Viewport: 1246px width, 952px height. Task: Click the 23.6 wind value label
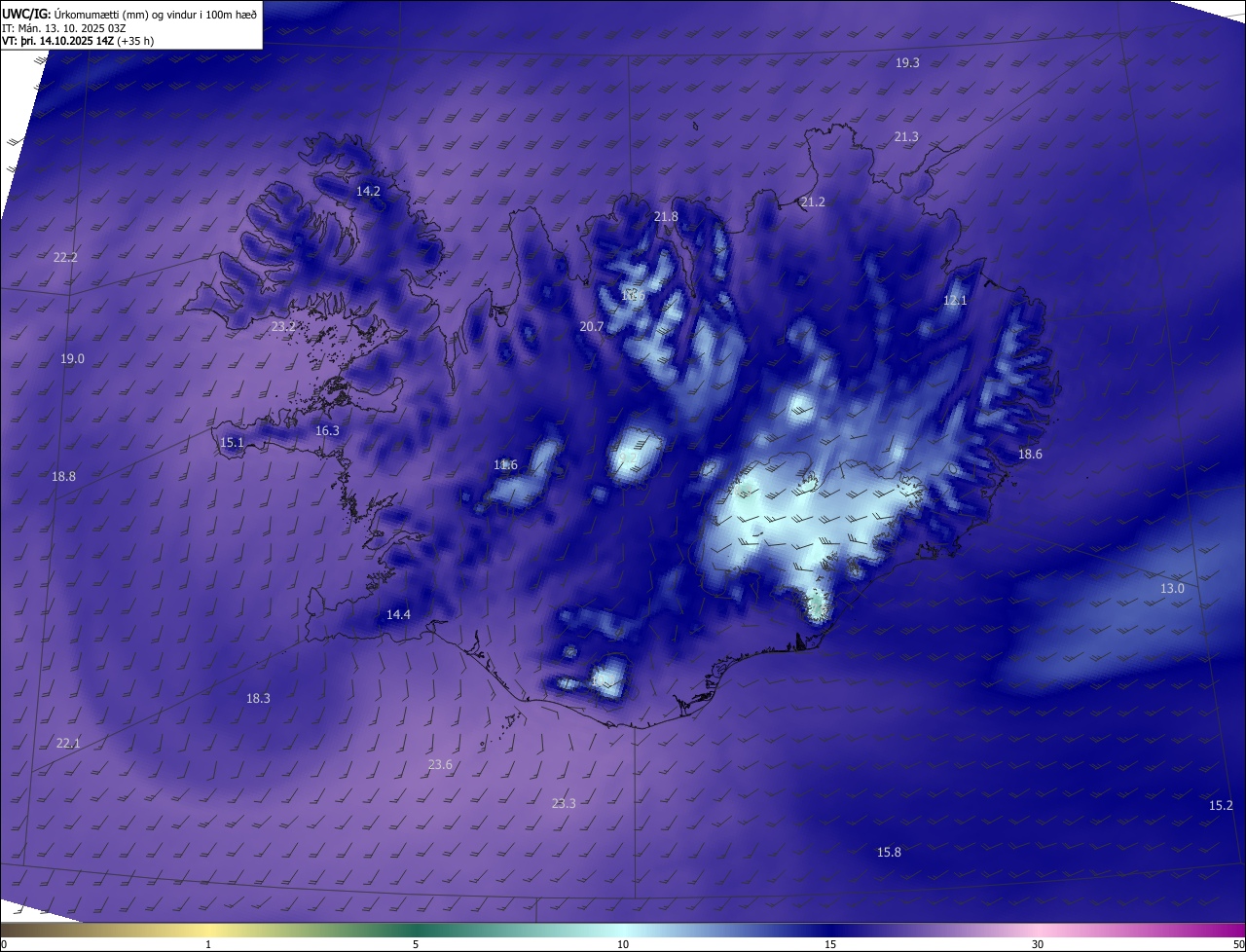click(440, 765)
